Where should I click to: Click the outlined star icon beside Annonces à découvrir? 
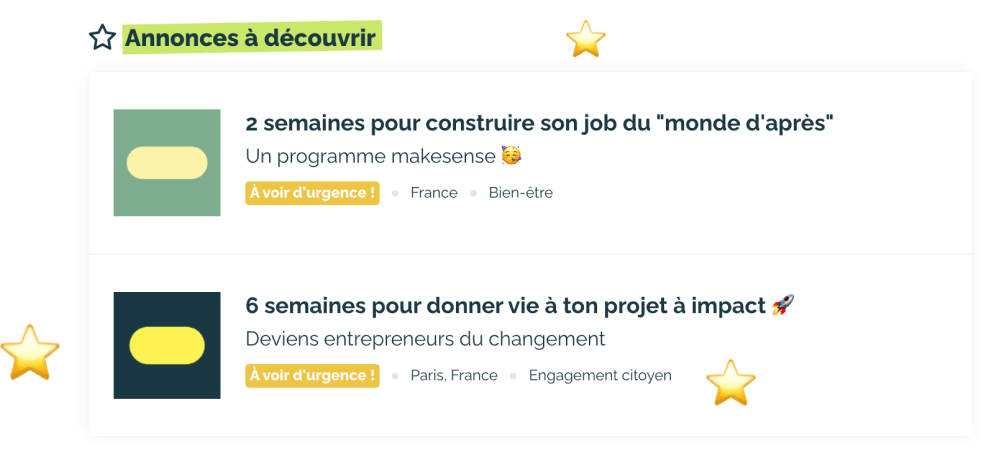pos(102,37)
